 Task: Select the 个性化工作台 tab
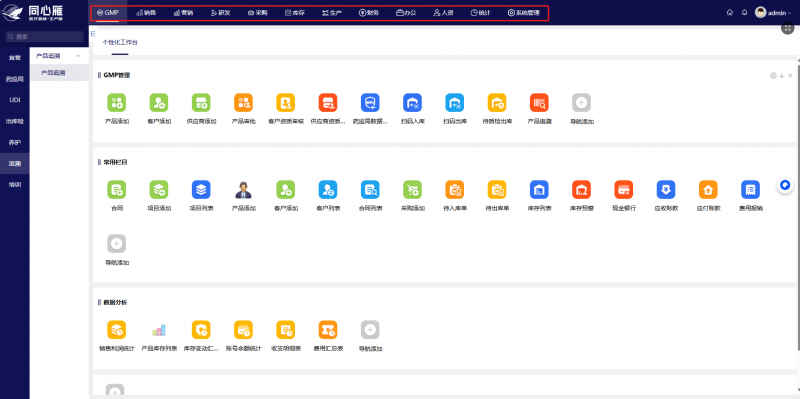120,42
